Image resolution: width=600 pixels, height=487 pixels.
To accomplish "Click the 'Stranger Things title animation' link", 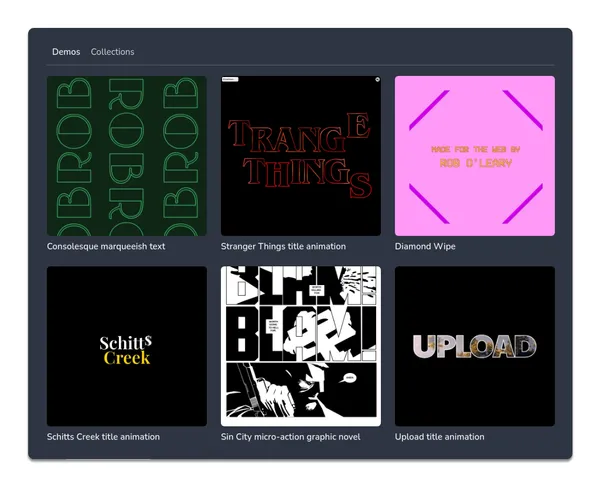I will pyautogui.click(x=283, y=246).
